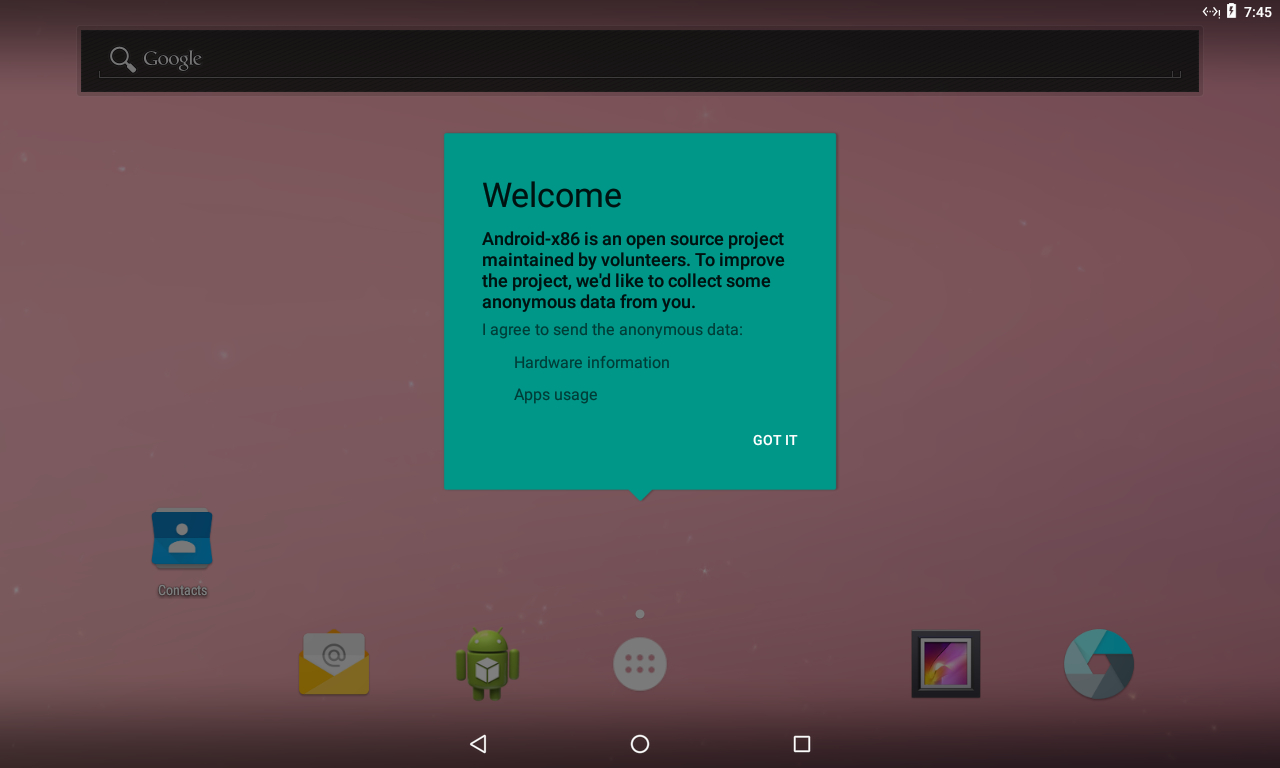Dismiss the welcome dialog with GOT IT
The width and height of the screenshot is (1280, 768).
pos(775,440)
